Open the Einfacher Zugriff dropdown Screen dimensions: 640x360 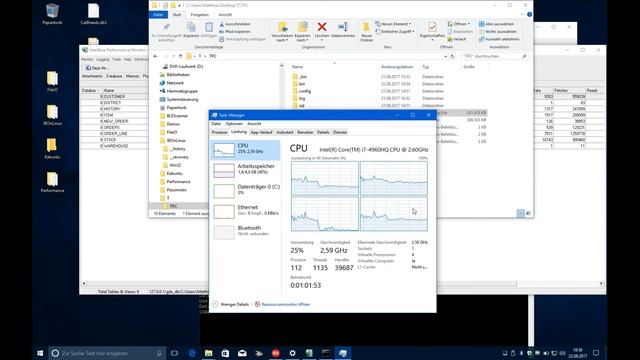[x=395, y=31]
